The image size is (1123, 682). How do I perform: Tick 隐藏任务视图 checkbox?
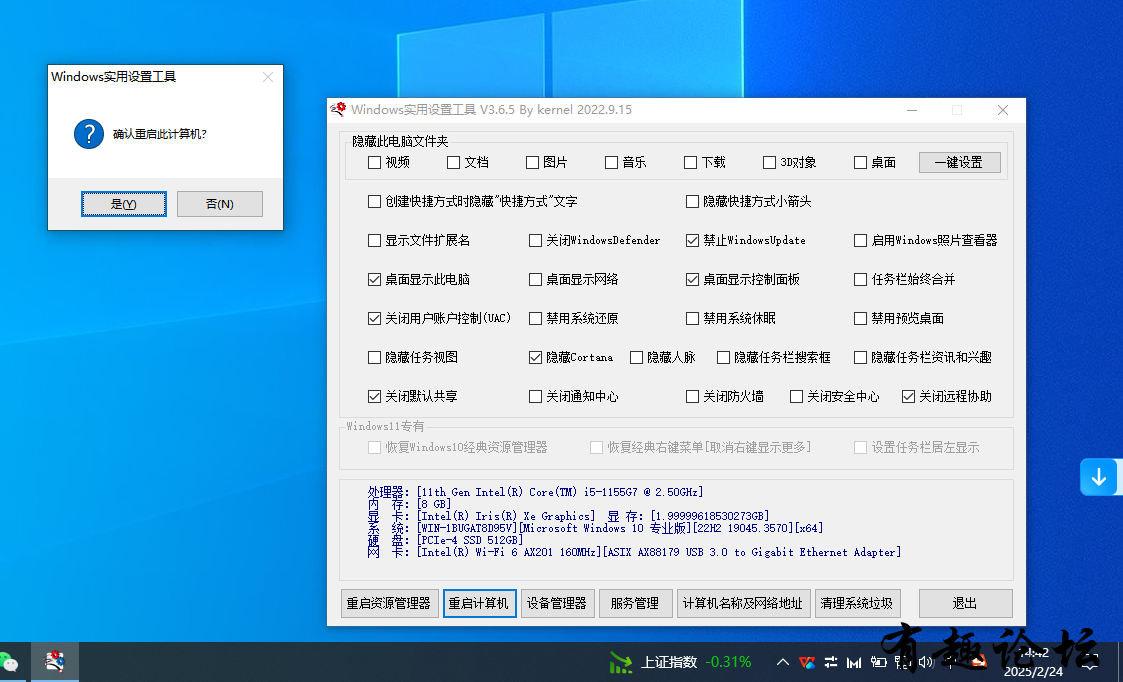point(374,357)
